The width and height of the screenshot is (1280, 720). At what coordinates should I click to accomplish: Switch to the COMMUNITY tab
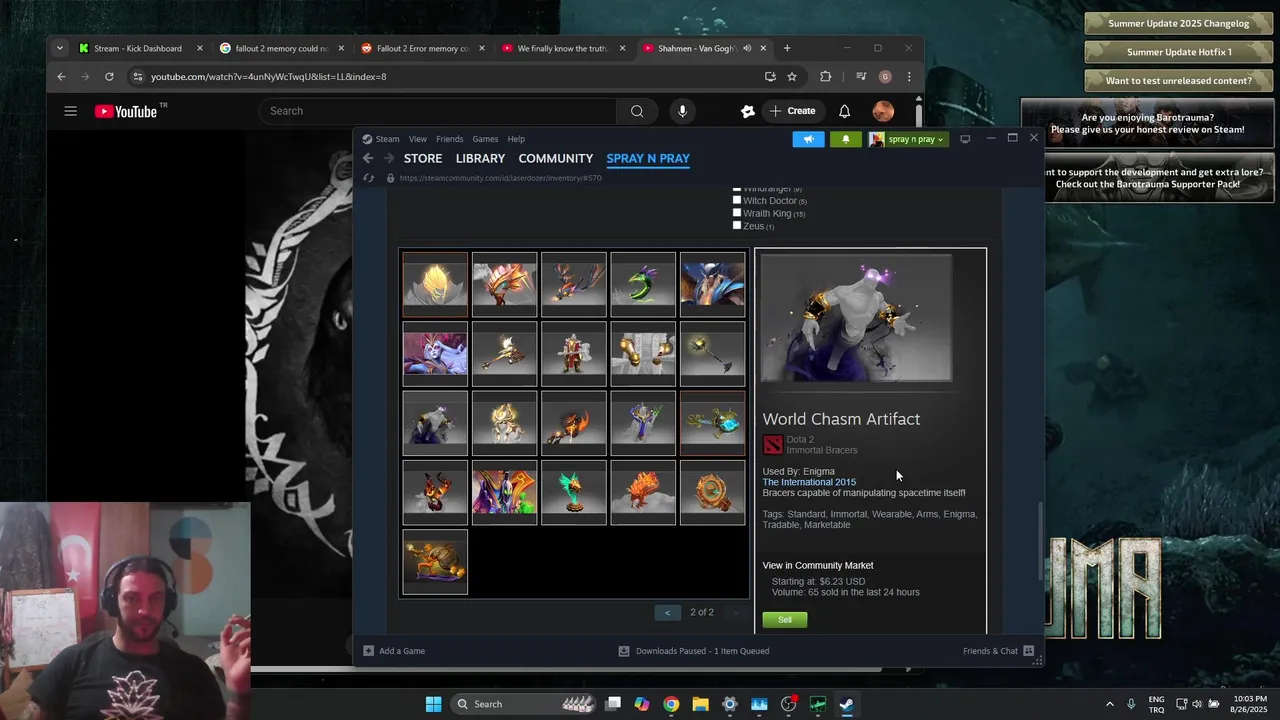click(556, 158)
